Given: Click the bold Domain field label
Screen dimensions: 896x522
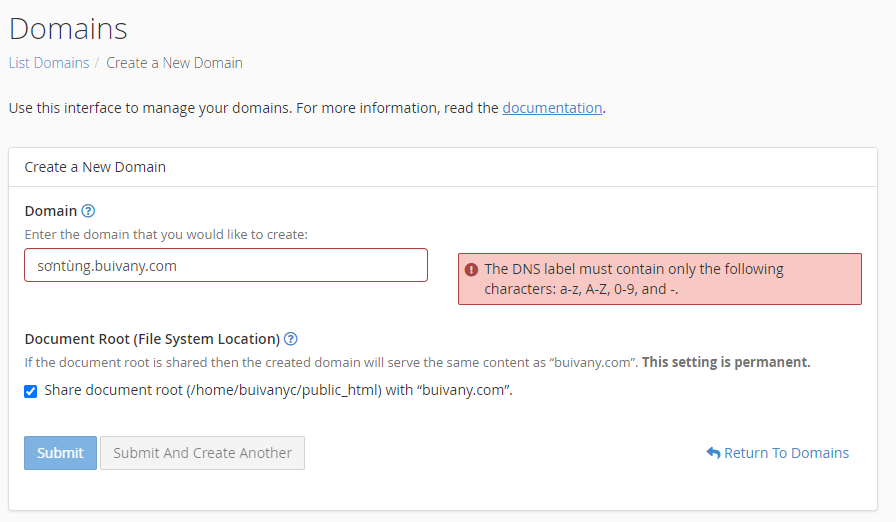Looking at the screenshot, I should coord(51,211).
